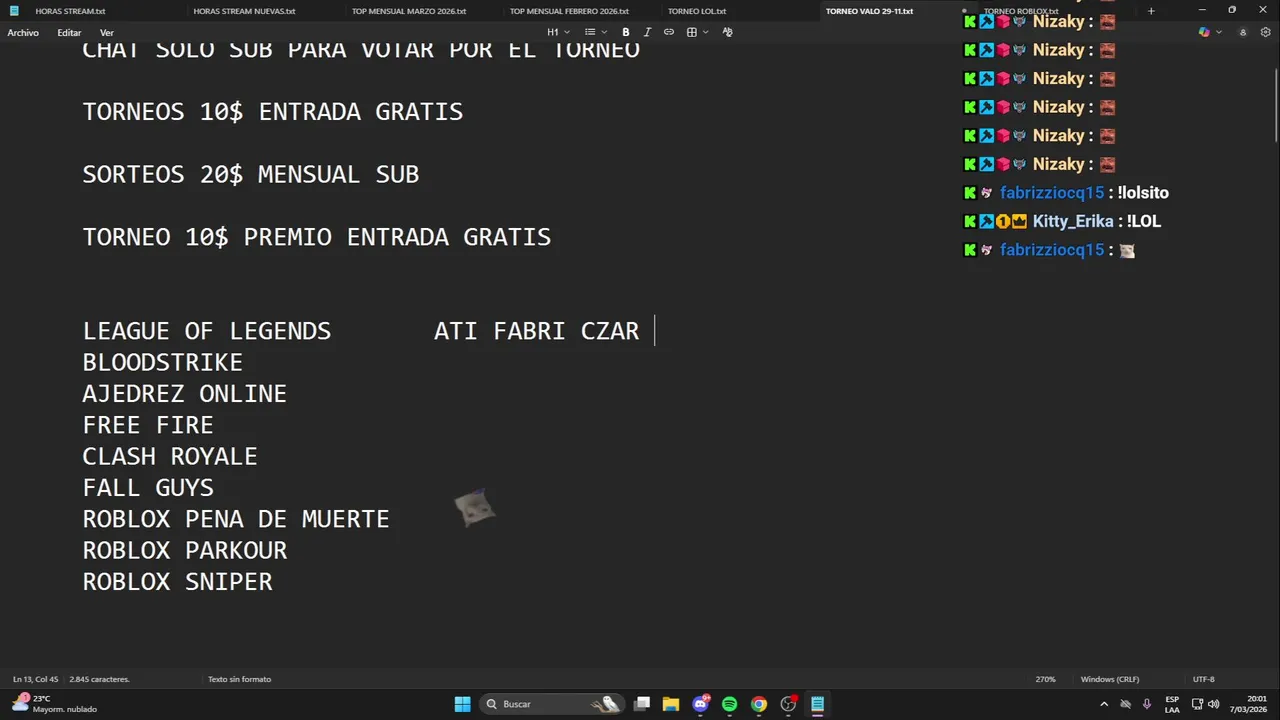Open OBS Studio from the taskbar
The image size is (1280, 720).
[x=789, y=704]
